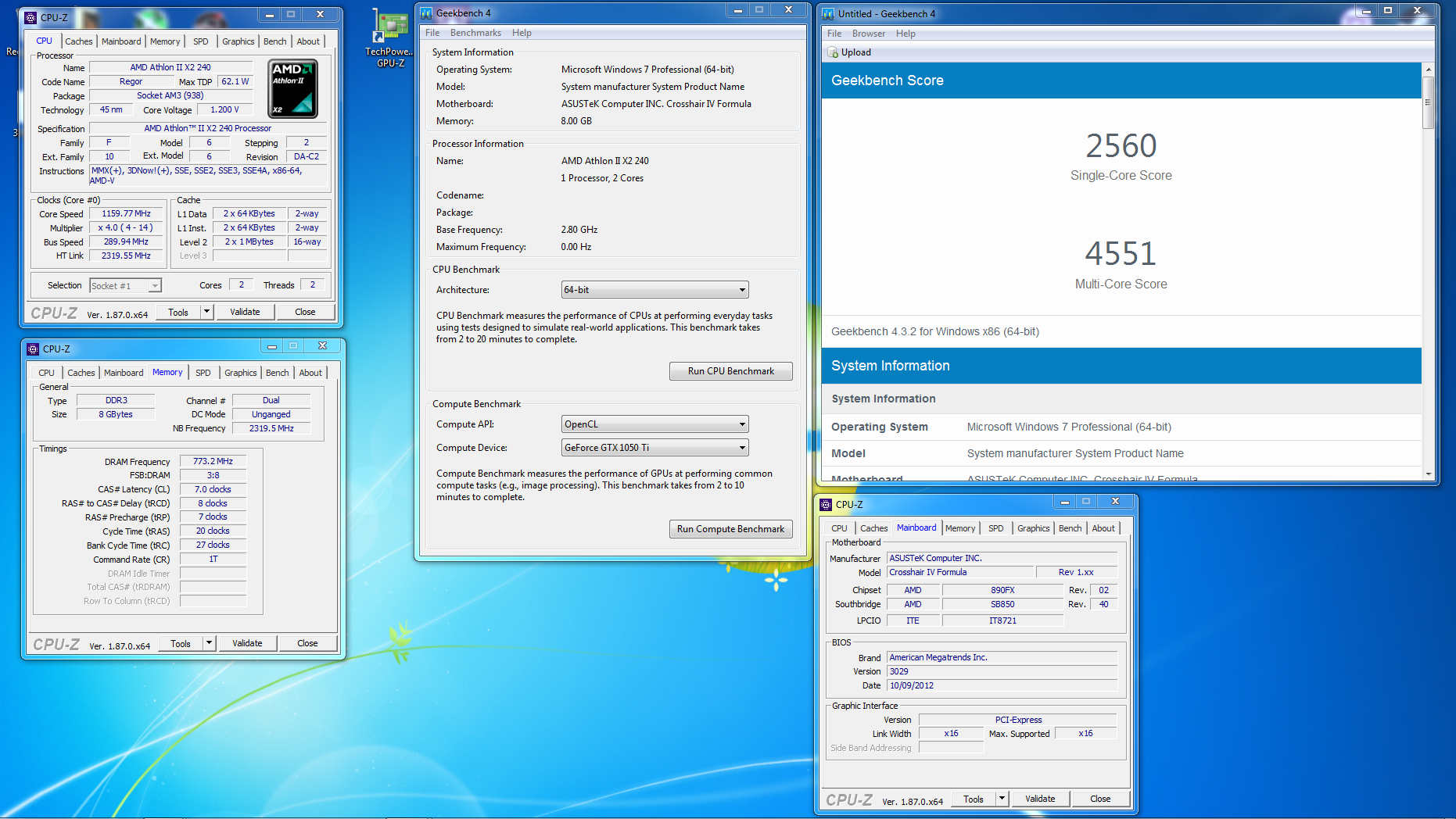Click the BIOS Version field 3029
This screenshot has width=1456, height=819.
click(1002, 671)
